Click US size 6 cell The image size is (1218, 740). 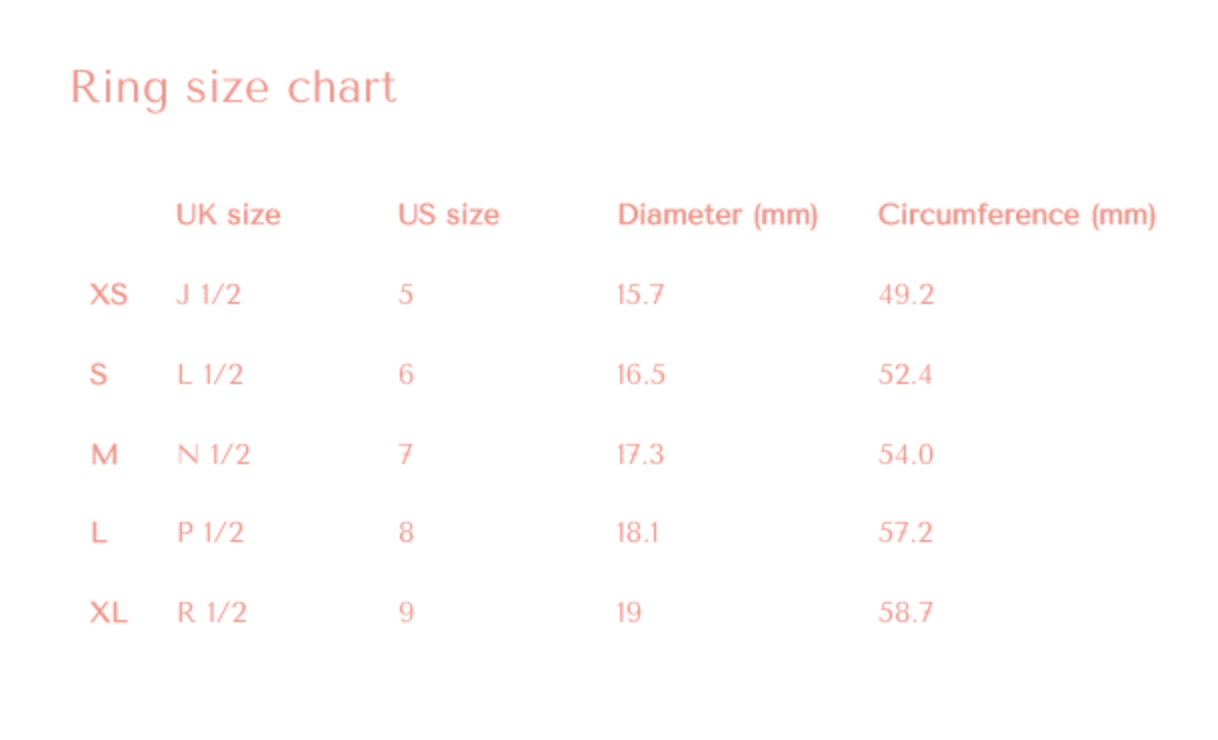pyautogui.click(x=405, y=375)
